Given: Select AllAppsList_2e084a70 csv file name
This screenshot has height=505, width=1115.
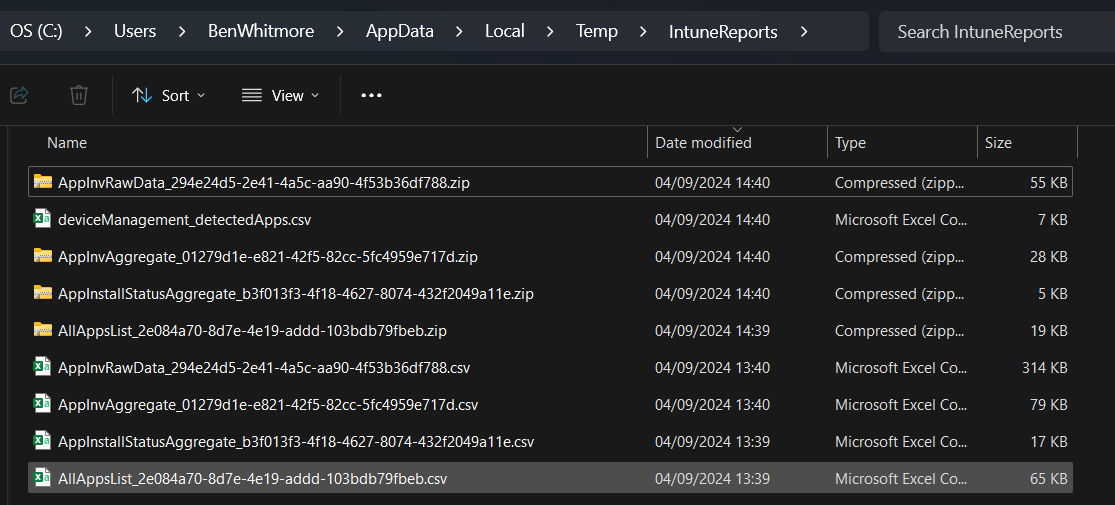Looking at the screenshot, I should pyautogui.click(x=252, y=478).
